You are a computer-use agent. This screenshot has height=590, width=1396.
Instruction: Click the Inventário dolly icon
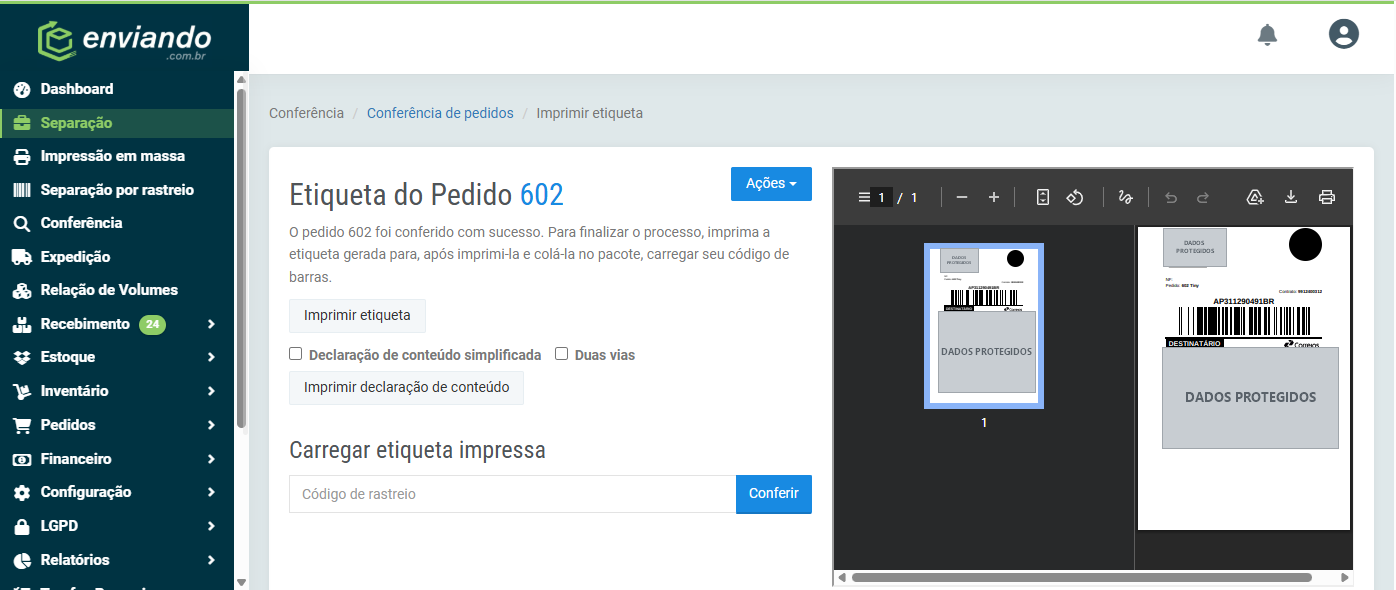[x=22, y=391]
